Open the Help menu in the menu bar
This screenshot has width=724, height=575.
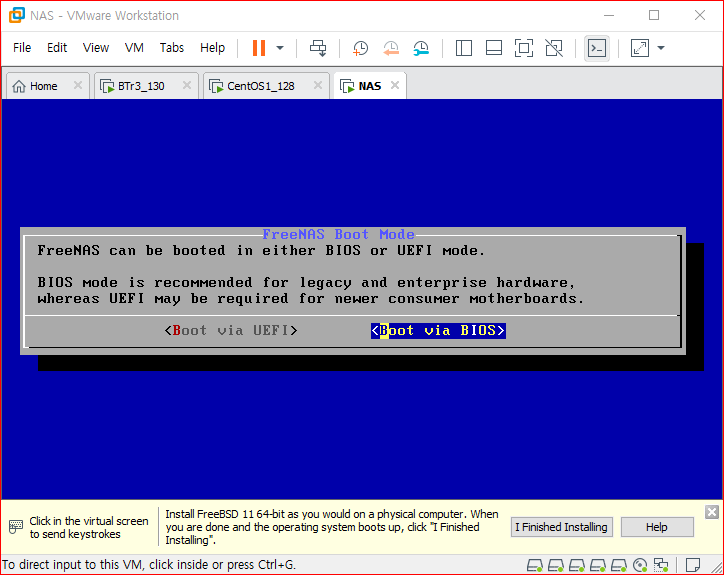point(212,48)
